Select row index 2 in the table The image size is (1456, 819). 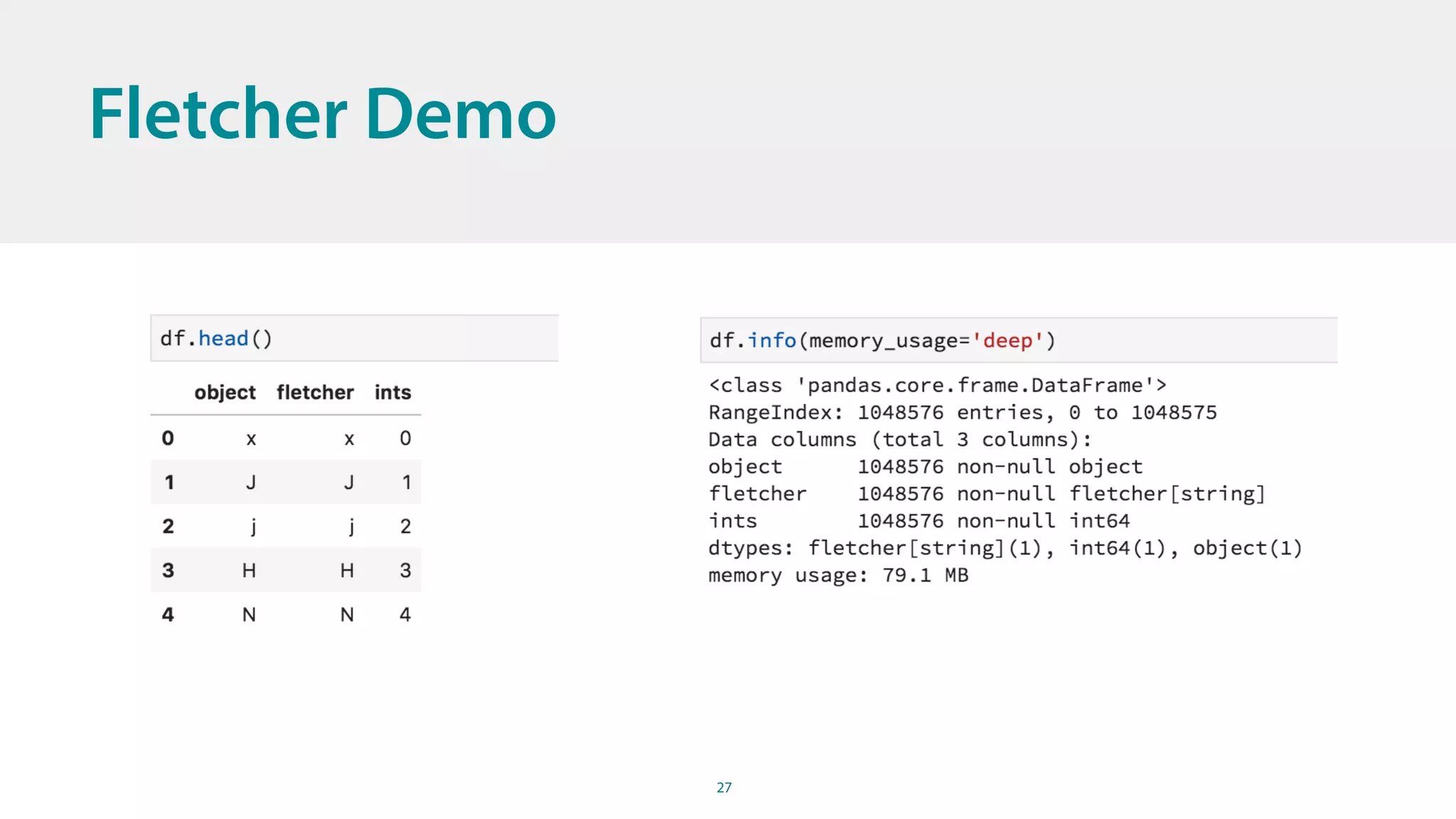click(168, 526)
